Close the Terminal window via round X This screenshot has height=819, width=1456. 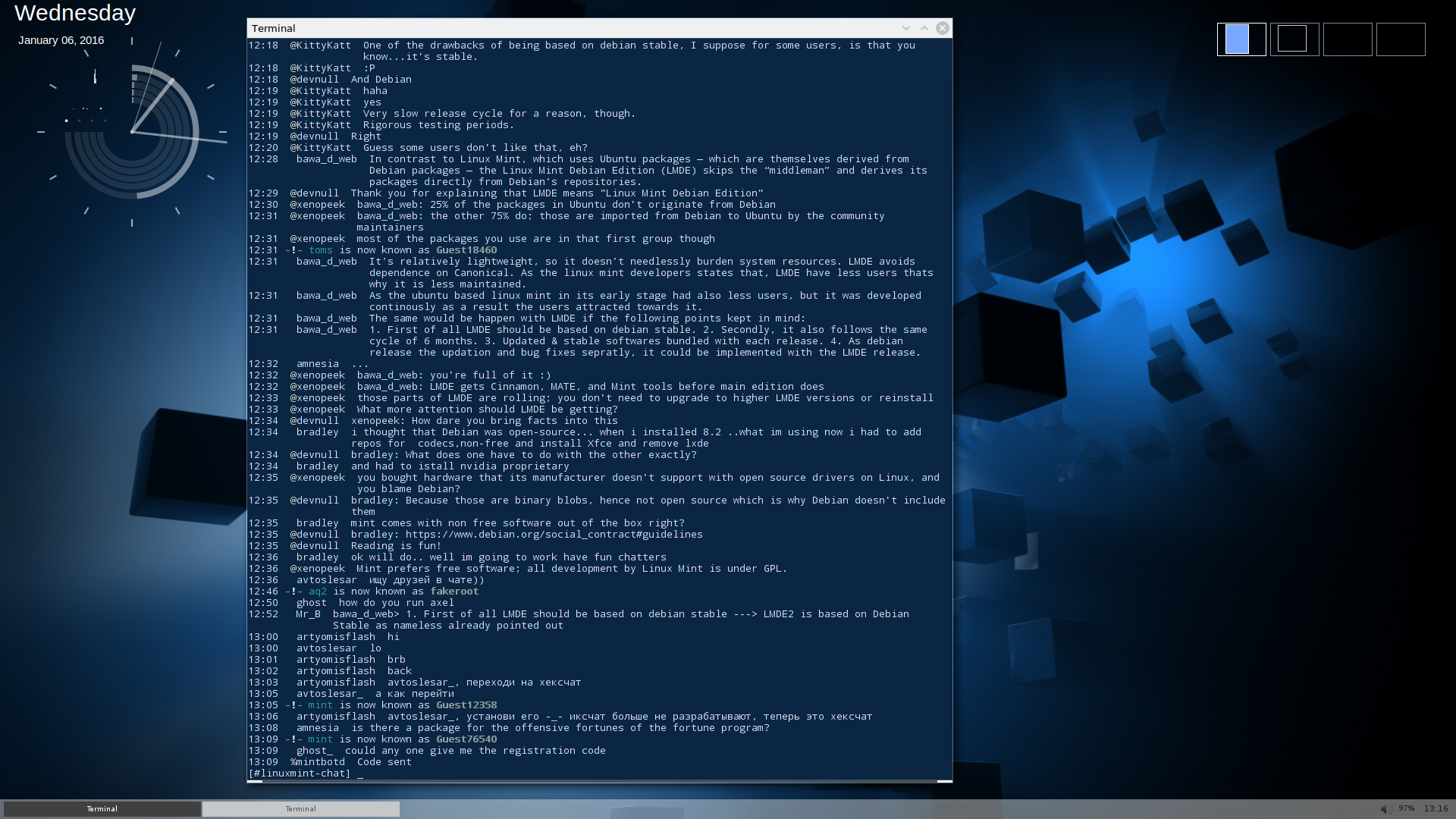943,28
